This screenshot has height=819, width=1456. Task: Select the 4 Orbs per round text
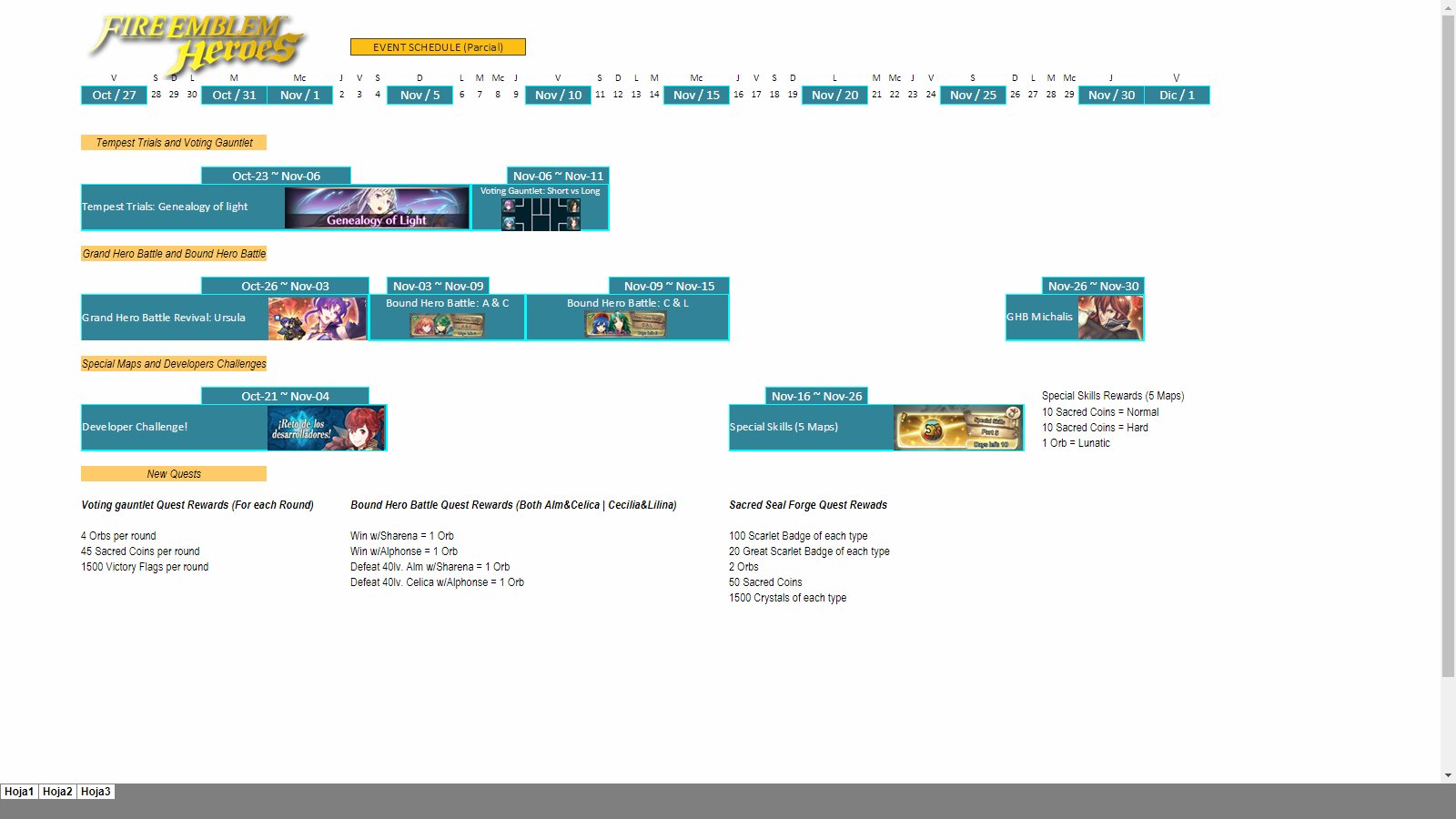118,536
